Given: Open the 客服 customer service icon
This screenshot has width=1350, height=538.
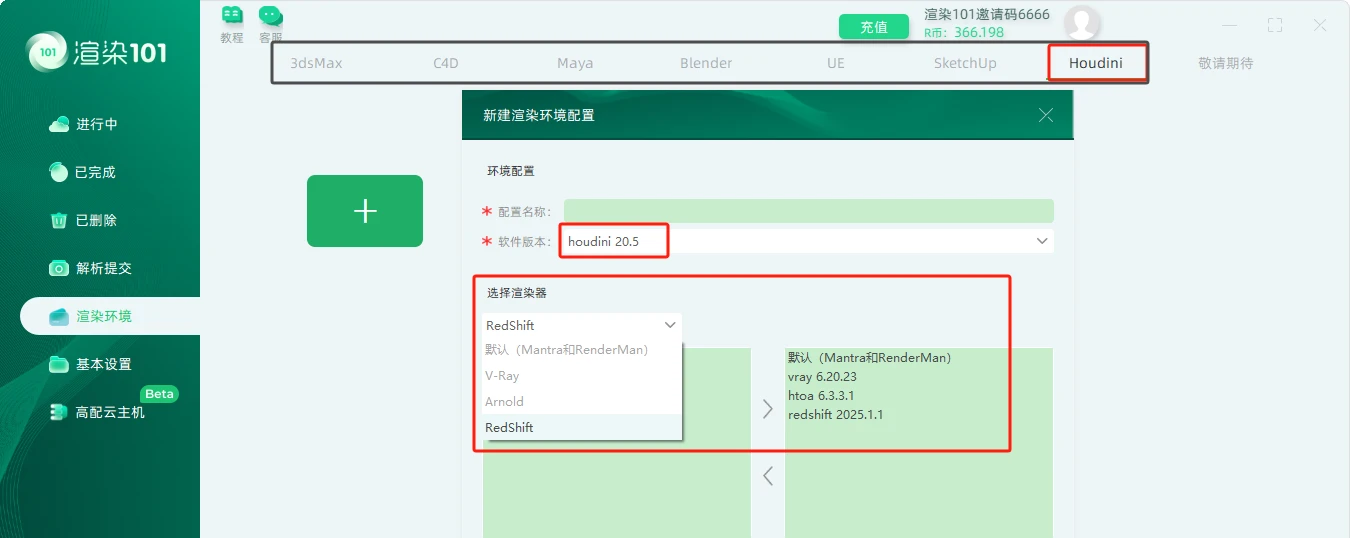Looking at the screenshot, I should click(271, 24).
